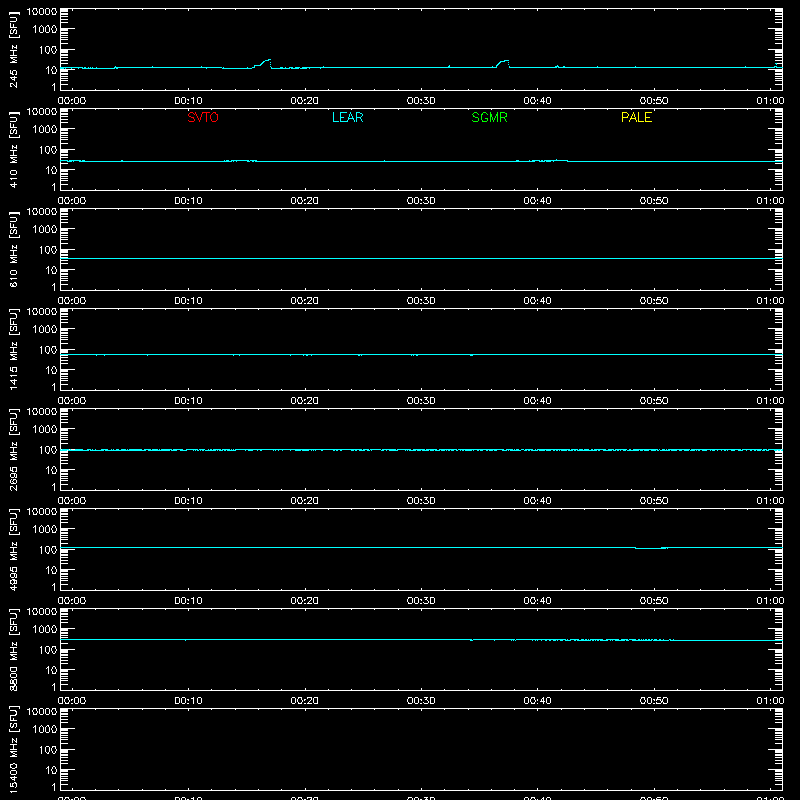The height and width of the screenshot is (800, 800).
Task: Click 00:50 time label under 610 MHz plot
Action: click(654, 301)
